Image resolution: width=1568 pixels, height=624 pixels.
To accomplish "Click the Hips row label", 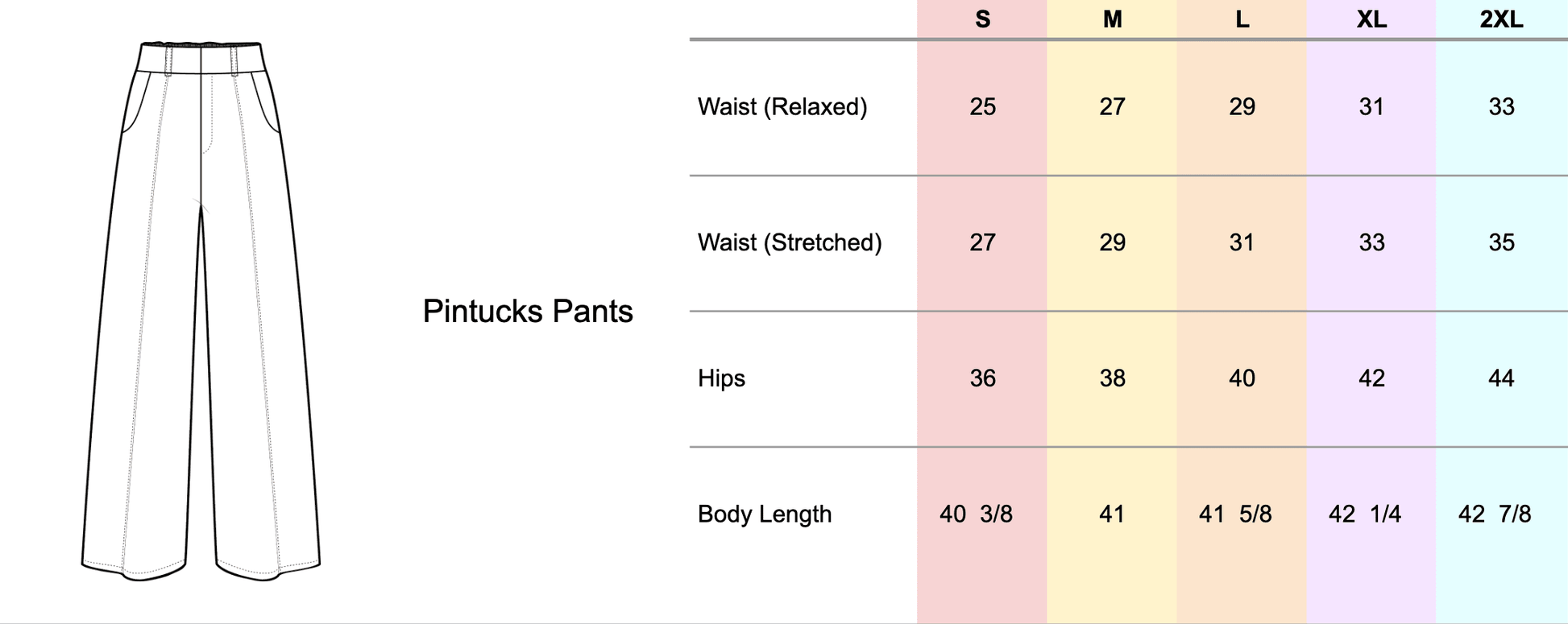I will tap(721, 378).
